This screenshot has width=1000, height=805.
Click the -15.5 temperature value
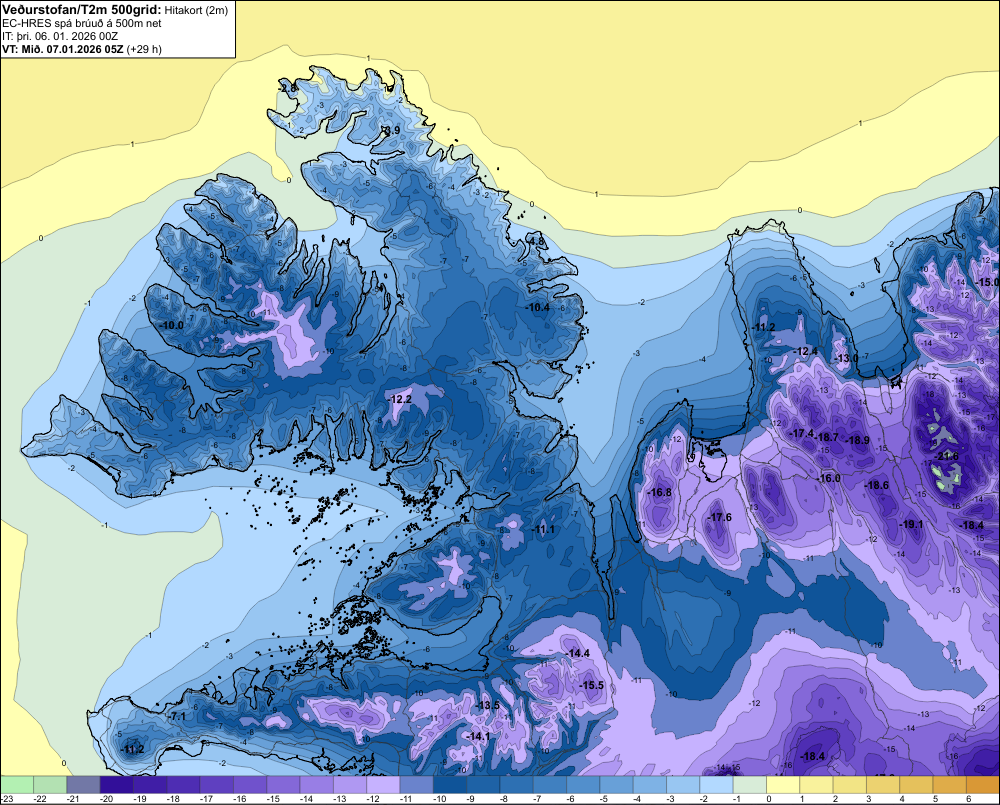592,685
